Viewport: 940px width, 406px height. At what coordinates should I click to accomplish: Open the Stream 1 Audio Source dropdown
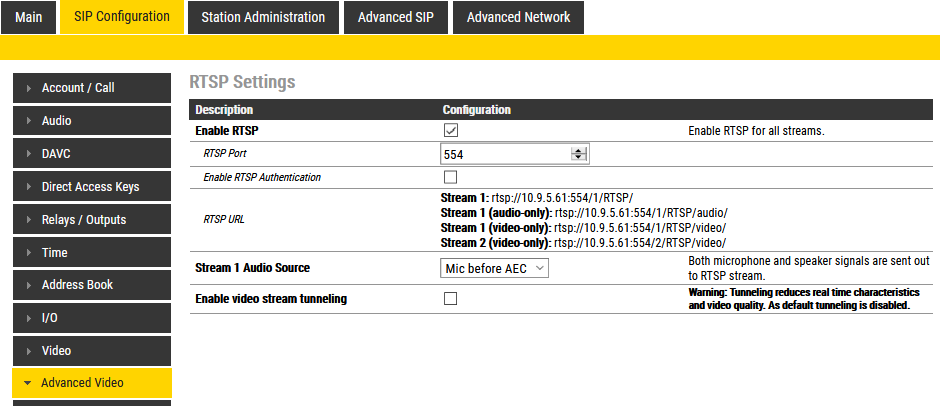[495, 268]
